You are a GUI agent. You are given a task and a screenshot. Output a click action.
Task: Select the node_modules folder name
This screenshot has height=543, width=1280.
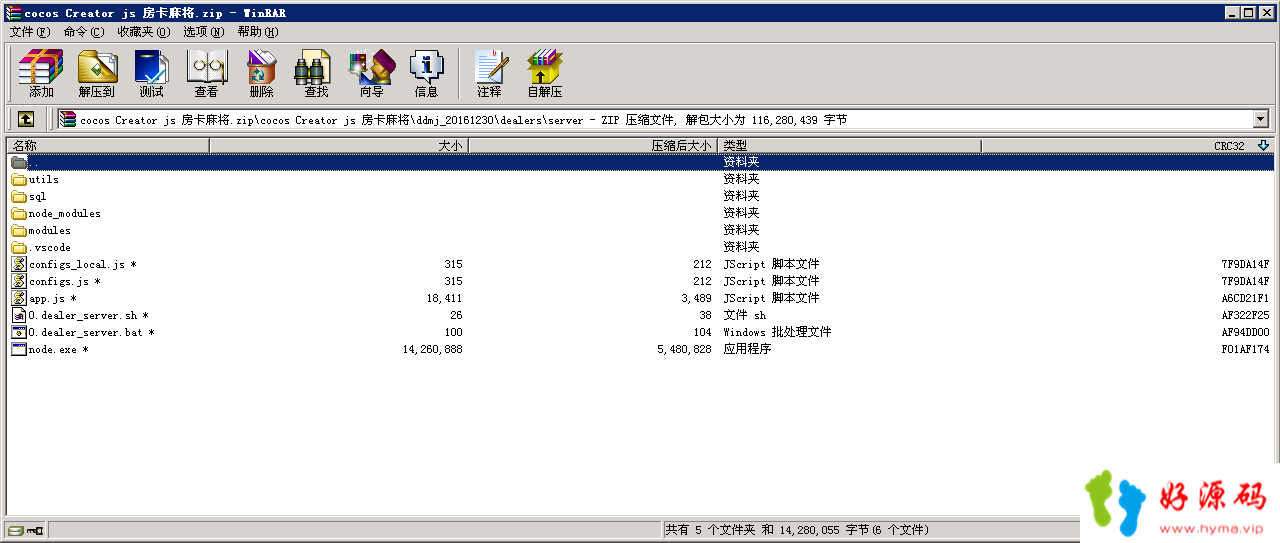(x=65, y=214)
